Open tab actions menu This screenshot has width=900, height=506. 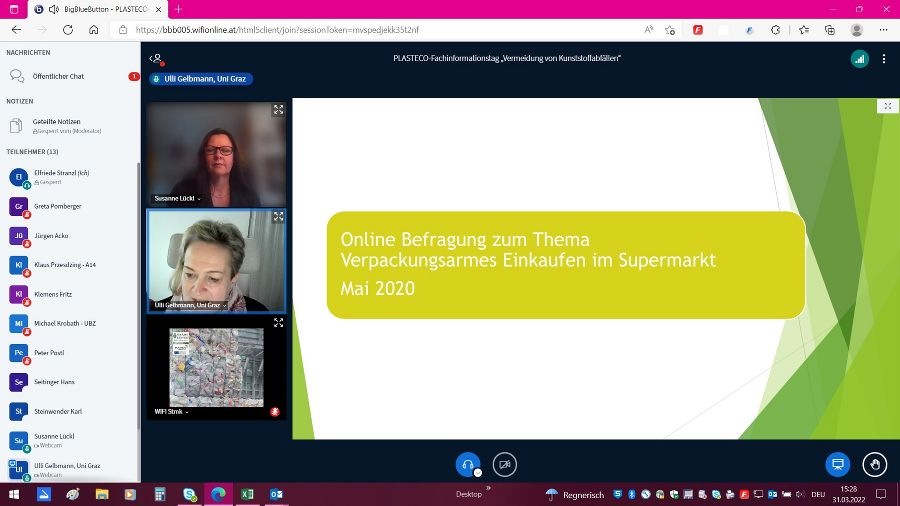pos(14,9)
